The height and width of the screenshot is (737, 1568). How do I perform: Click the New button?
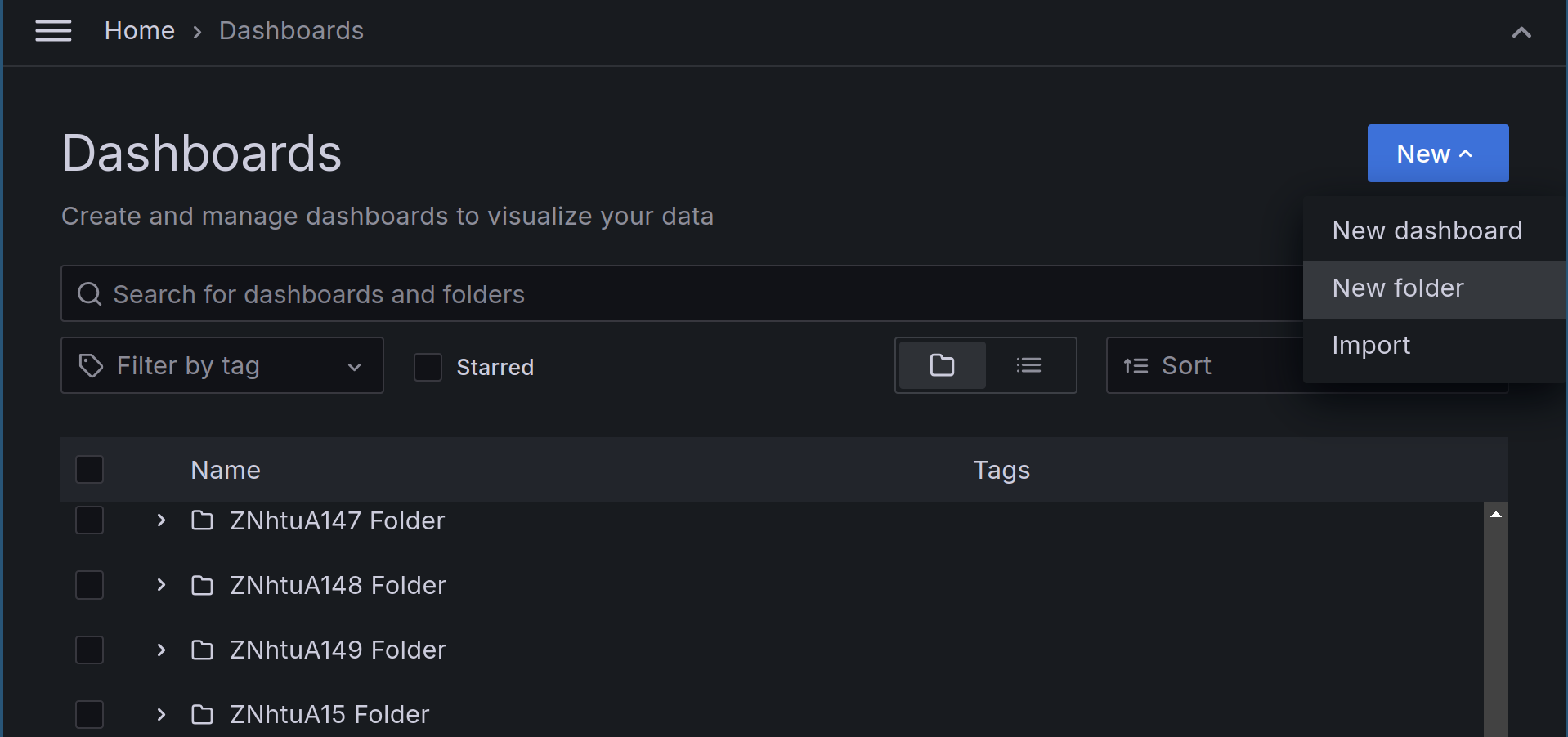coord(1437,153)
